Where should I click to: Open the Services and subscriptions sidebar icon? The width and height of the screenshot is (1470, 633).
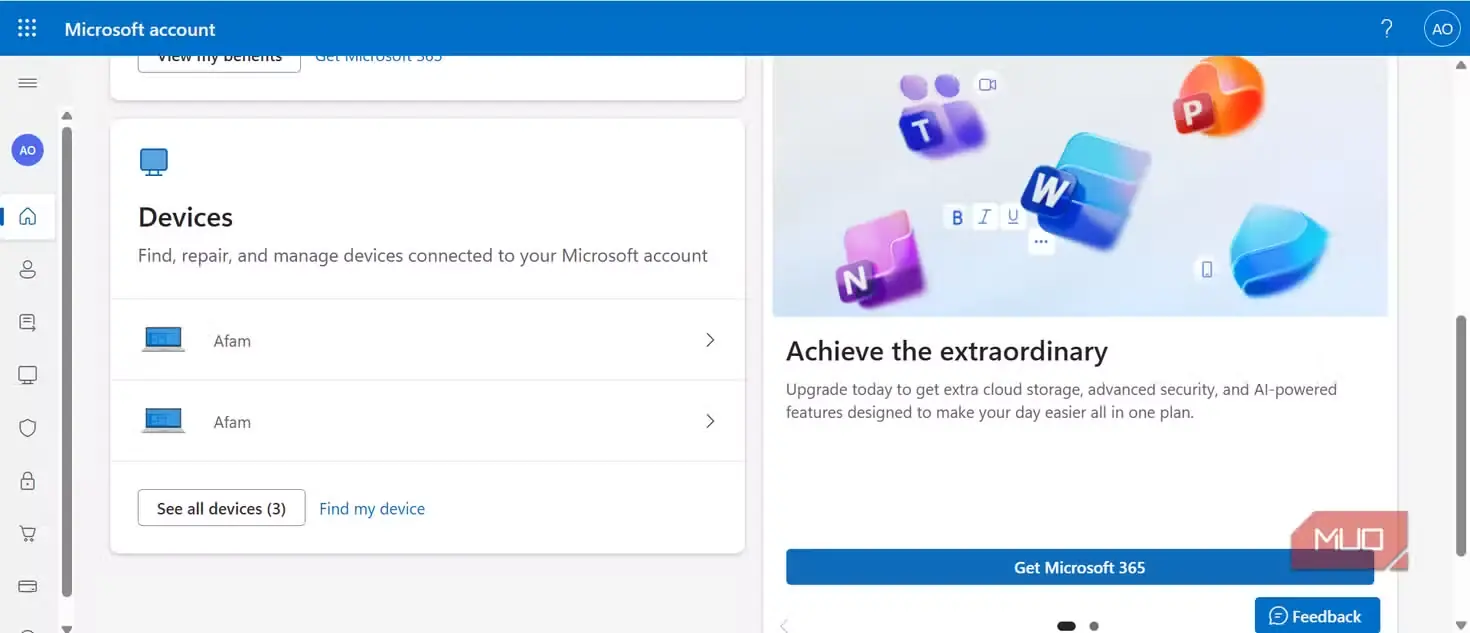click(28, 322)
